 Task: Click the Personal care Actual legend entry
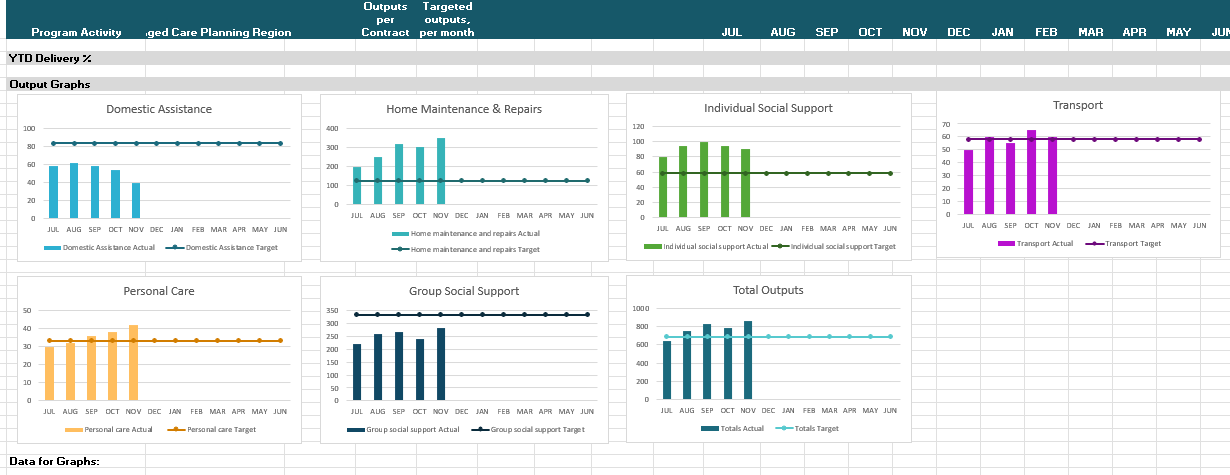[x=114, y=429]
